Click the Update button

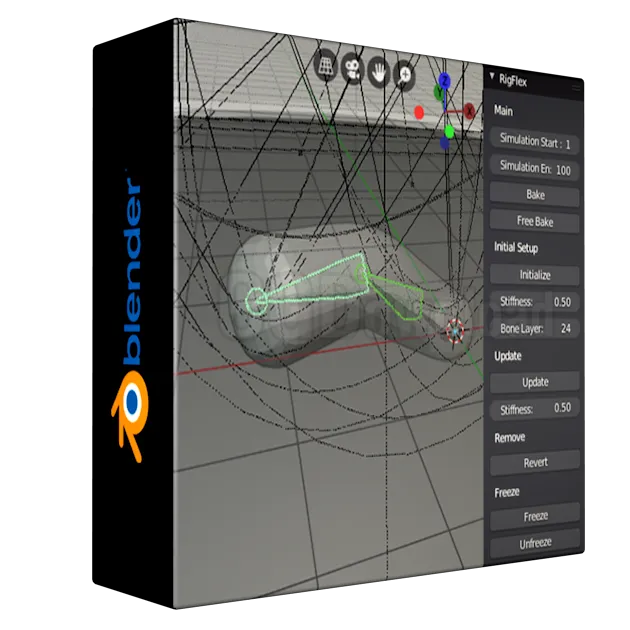(x=535, y=382)
